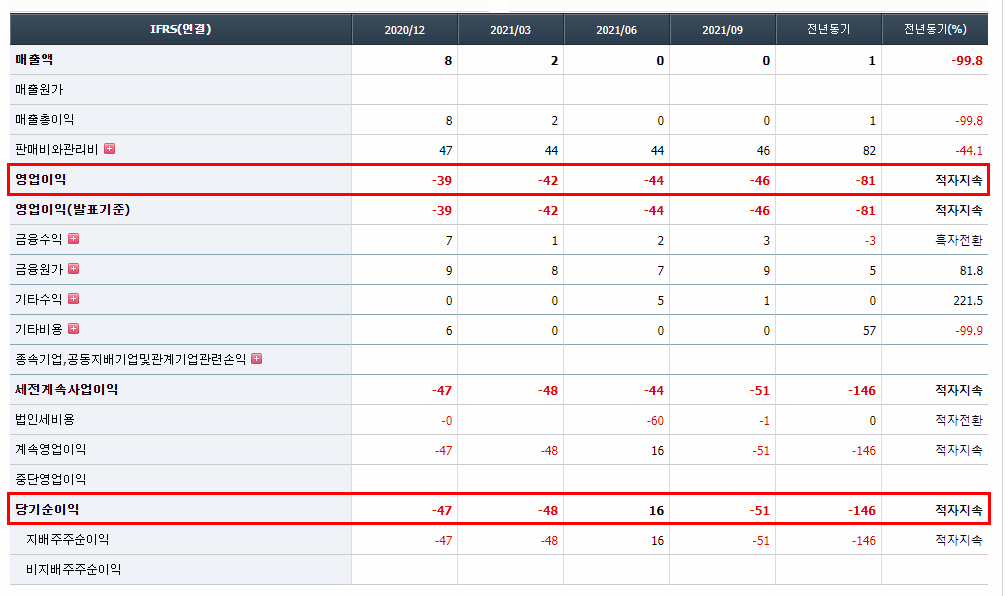The height and width of the screenshot is (596, 1005).
Task: Select the 매출원가 row label
Action: pos(39,90)
